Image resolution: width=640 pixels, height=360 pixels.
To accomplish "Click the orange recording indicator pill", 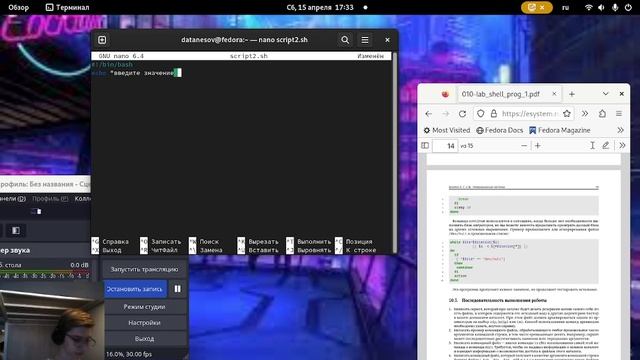I will tap(536, 7).
